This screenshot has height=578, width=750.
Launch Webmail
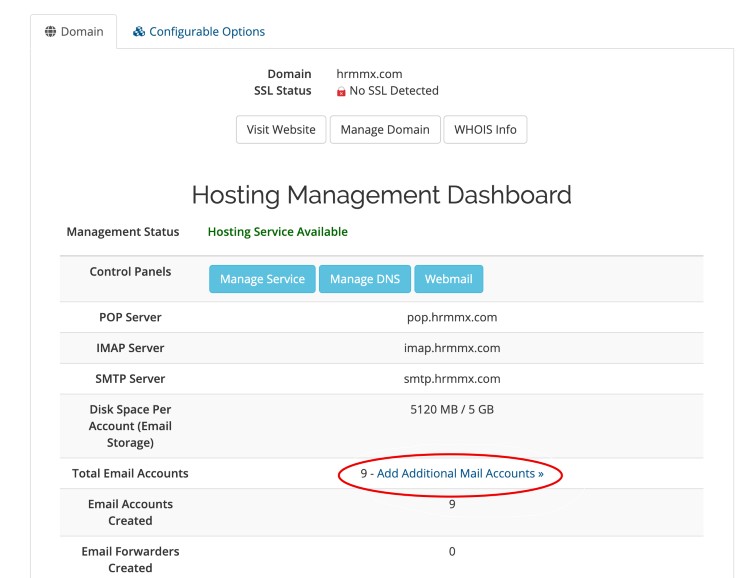click(x=448, y=279)
